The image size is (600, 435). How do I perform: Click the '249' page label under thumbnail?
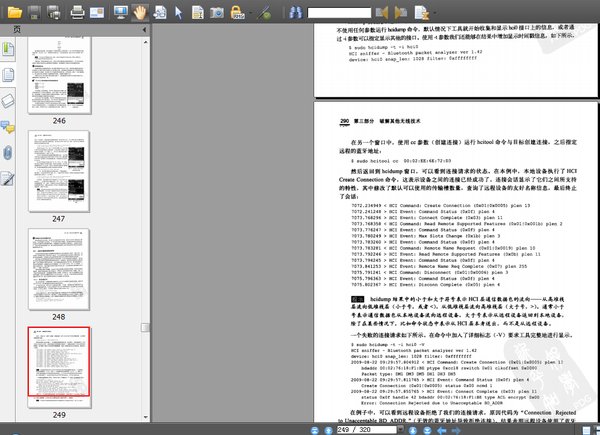coord(59,415)
